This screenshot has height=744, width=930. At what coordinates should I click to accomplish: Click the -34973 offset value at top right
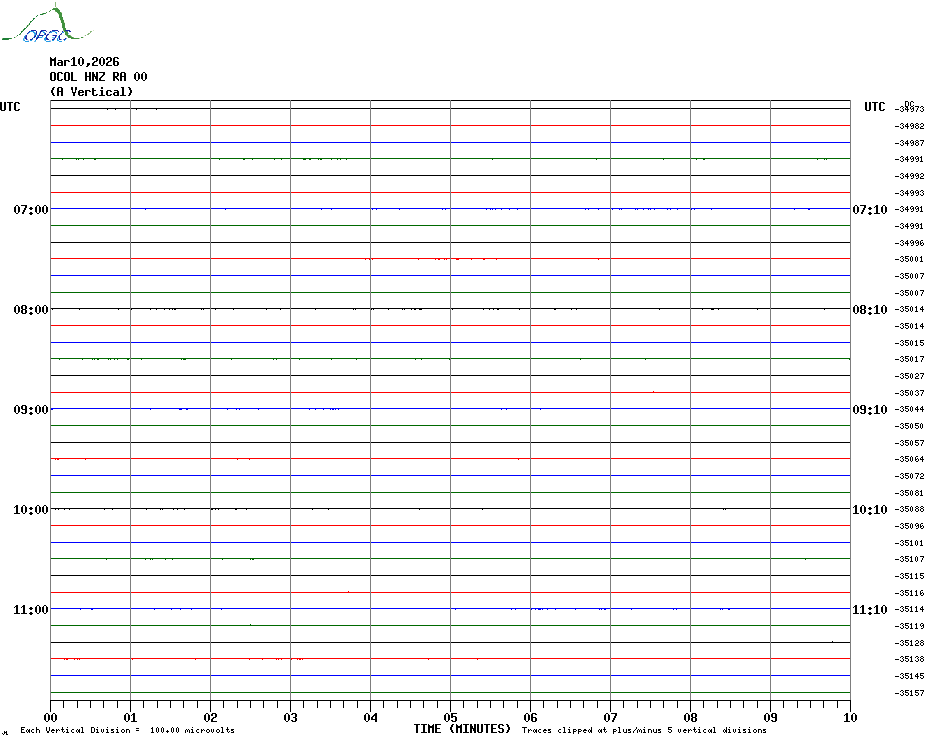[x=910, y=109]
